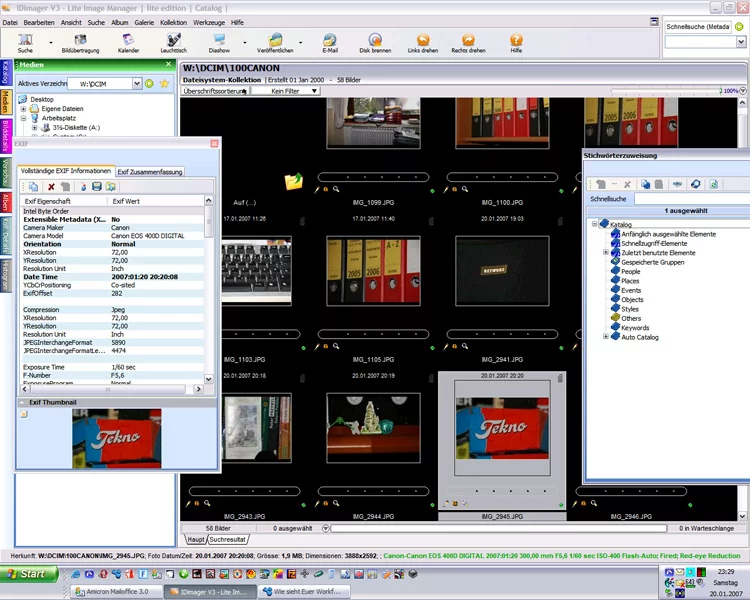
Task: Click the green go button next to Schnellsuche
Action: (x=739, y=27)
